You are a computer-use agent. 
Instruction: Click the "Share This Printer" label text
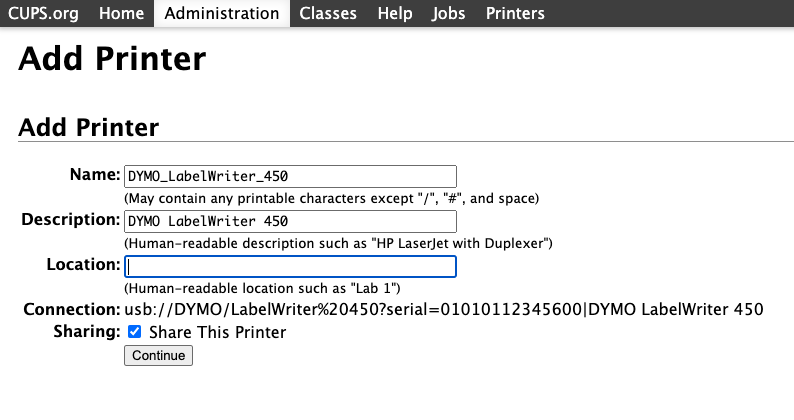[217, 332]
